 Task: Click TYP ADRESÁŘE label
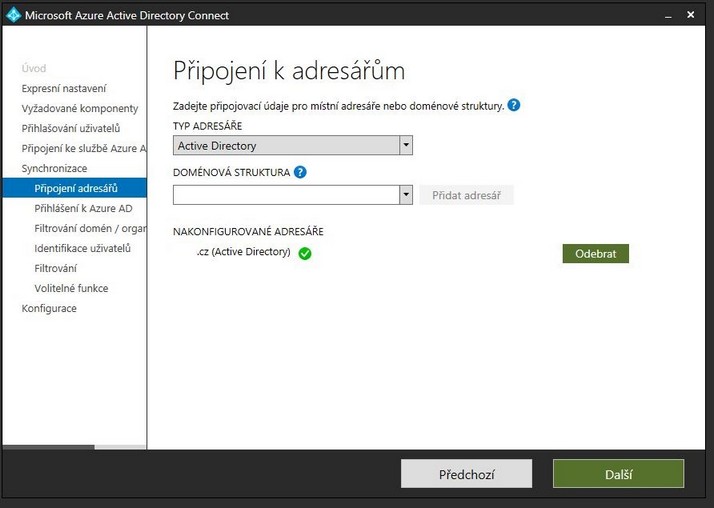208,126
